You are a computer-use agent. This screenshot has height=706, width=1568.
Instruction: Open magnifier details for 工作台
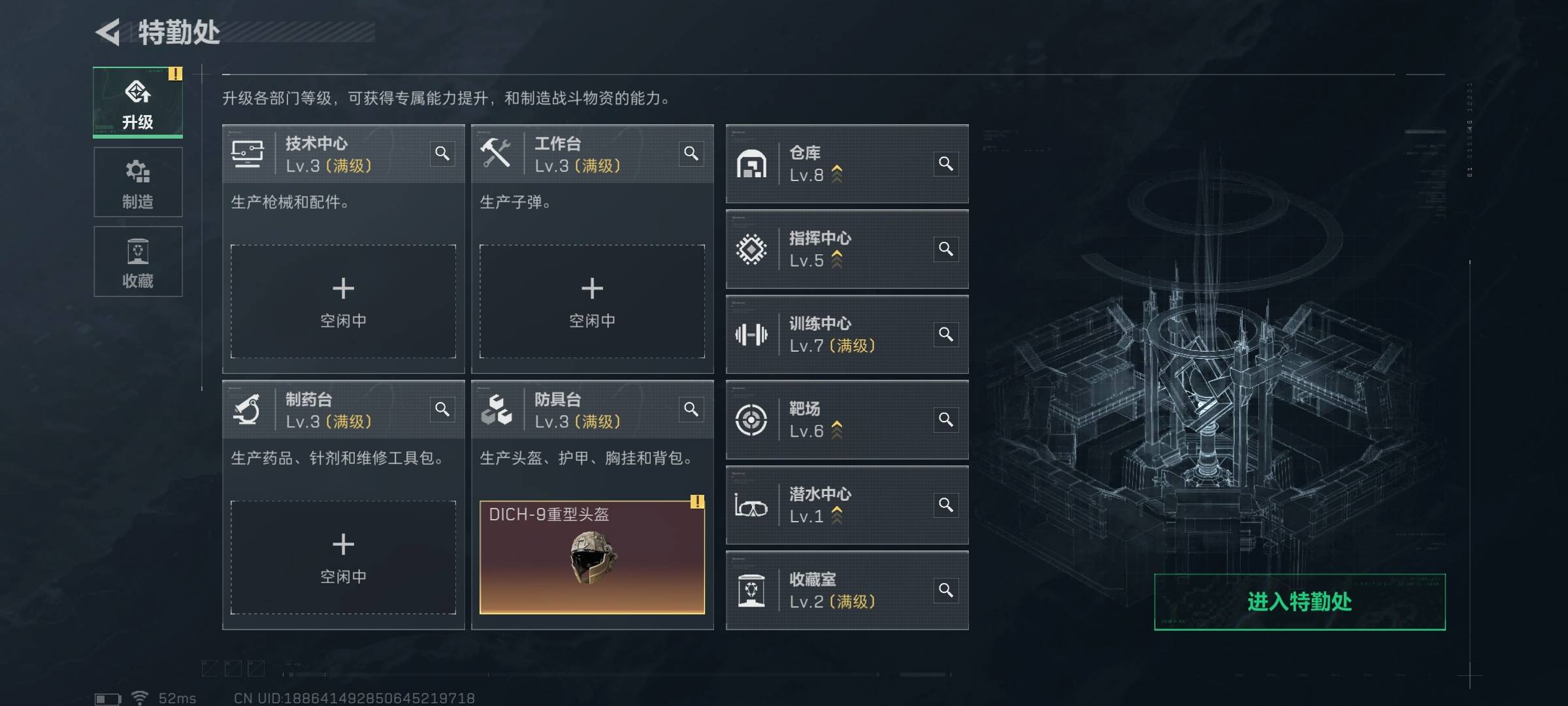pyautogui.click(x=691, y=154)
